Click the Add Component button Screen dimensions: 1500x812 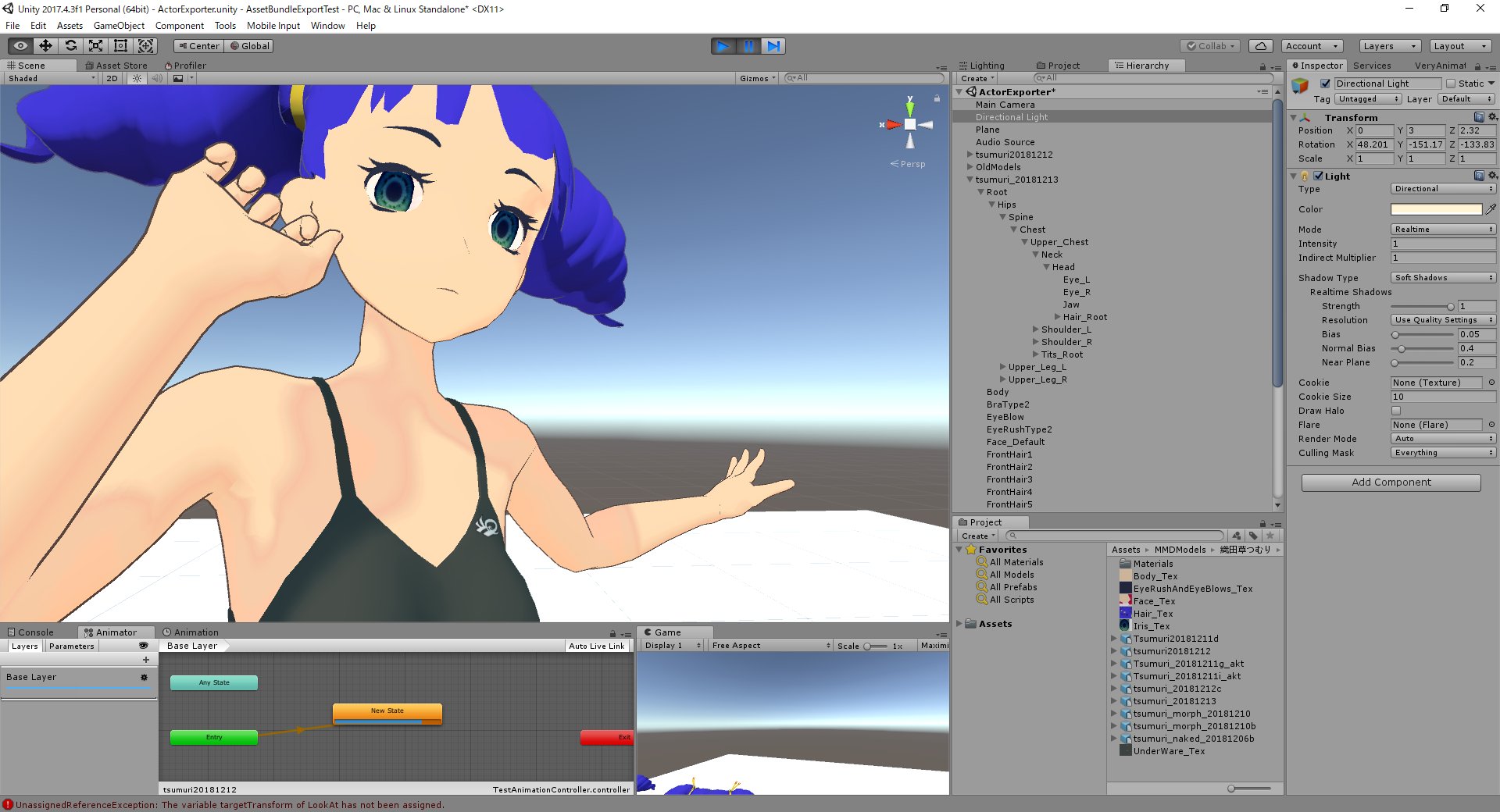click(1391, 483)
